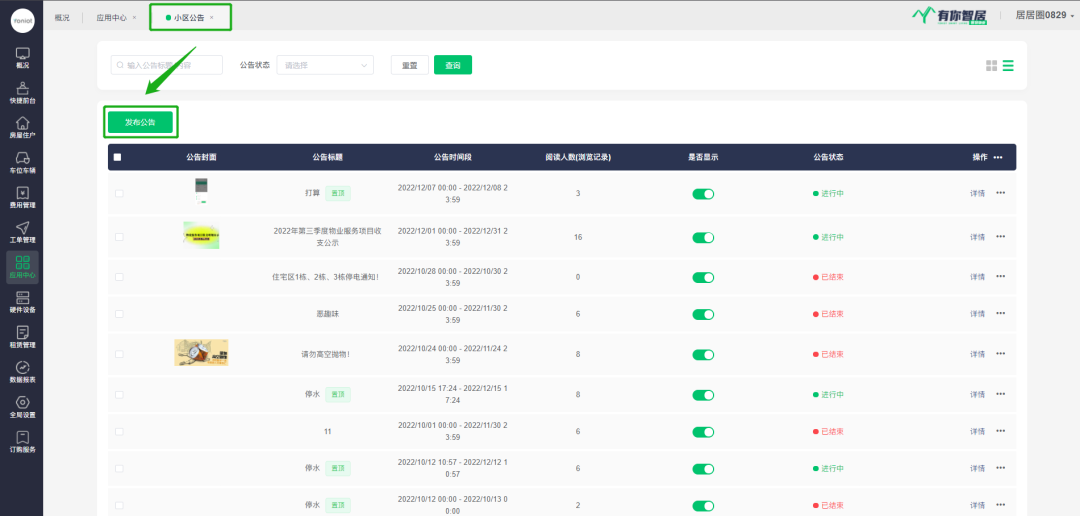The height and width of the screenshot is (516, 1080).
Task: Switch to the 概况 tab
Action: coord(62,17)
